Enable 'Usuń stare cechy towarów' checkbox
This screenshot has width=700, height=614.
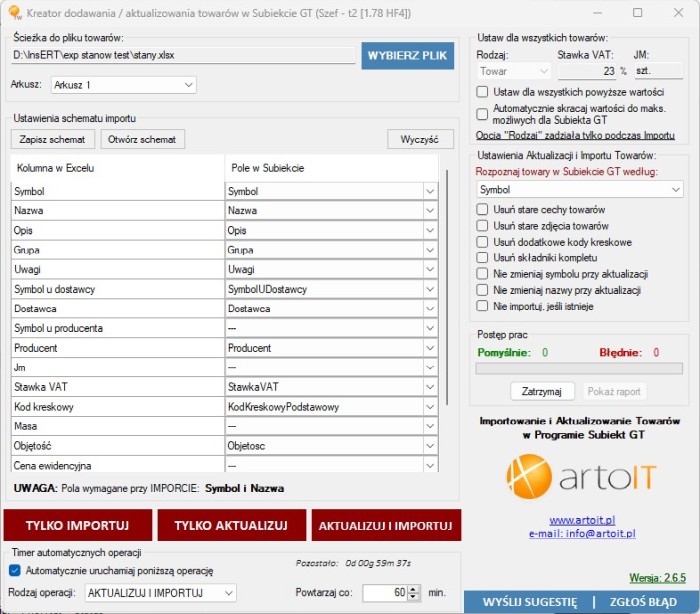point(483,210)
